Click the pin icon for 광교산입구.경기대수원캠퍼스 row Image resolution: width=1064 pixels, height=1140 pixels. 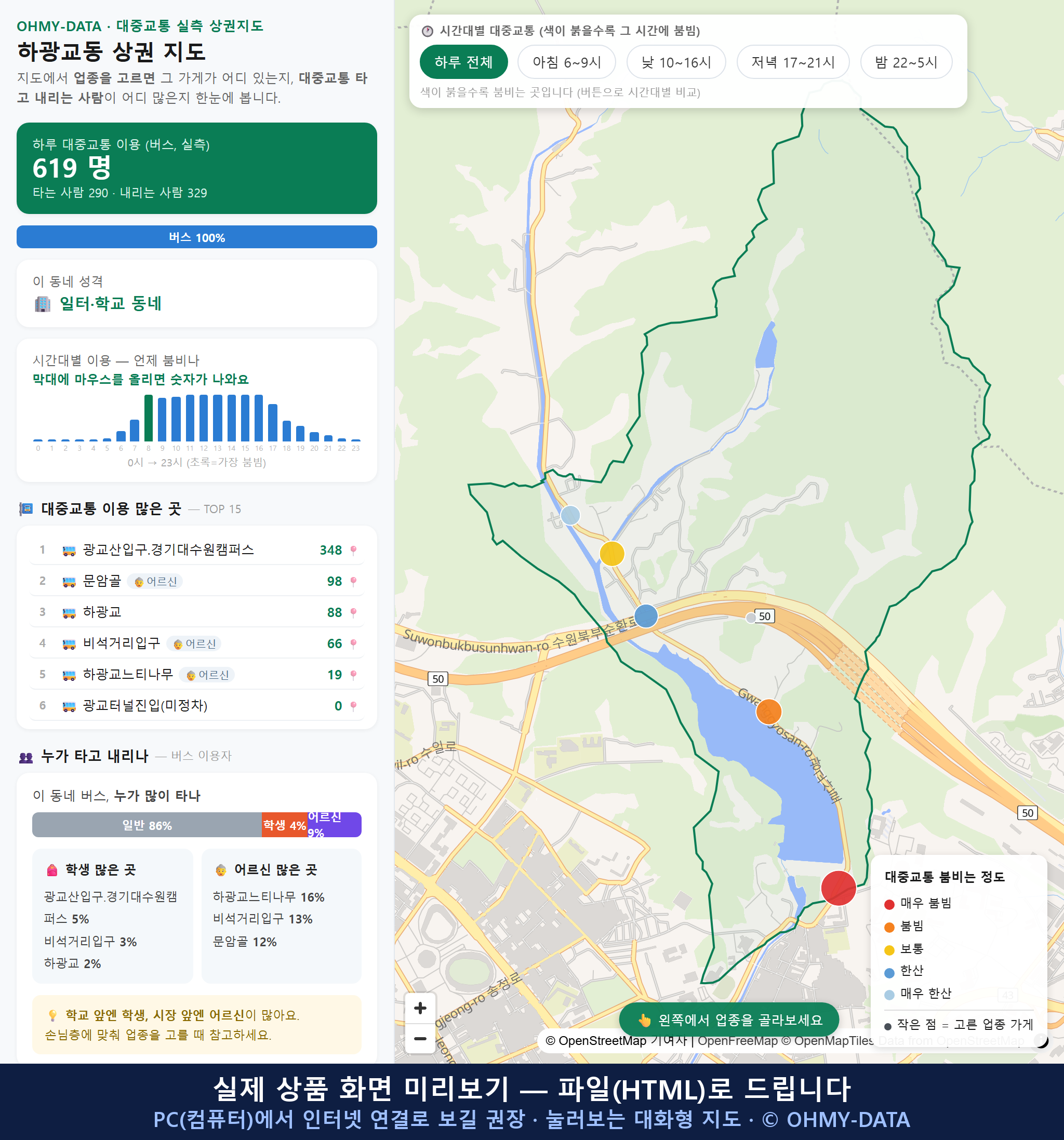353,550
